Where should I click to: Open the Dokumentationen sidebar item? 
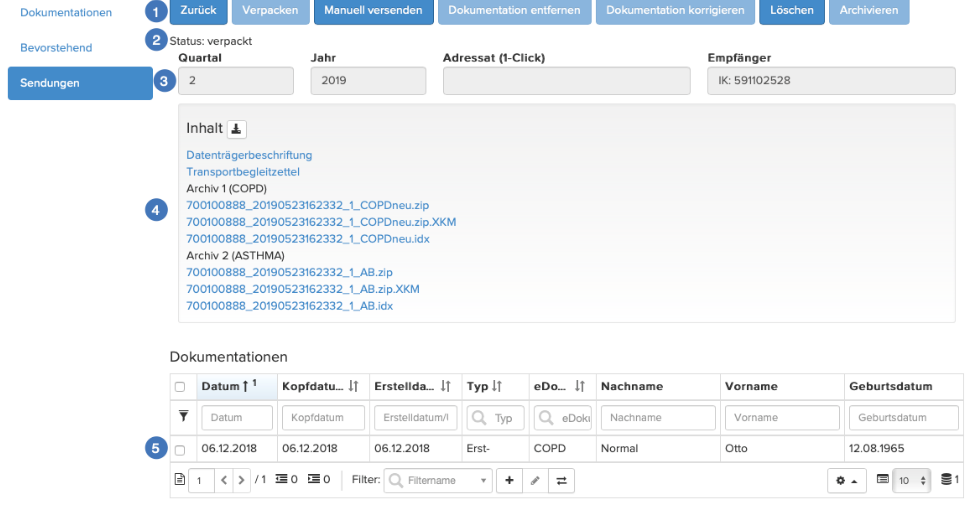click(x=66, y=12)
